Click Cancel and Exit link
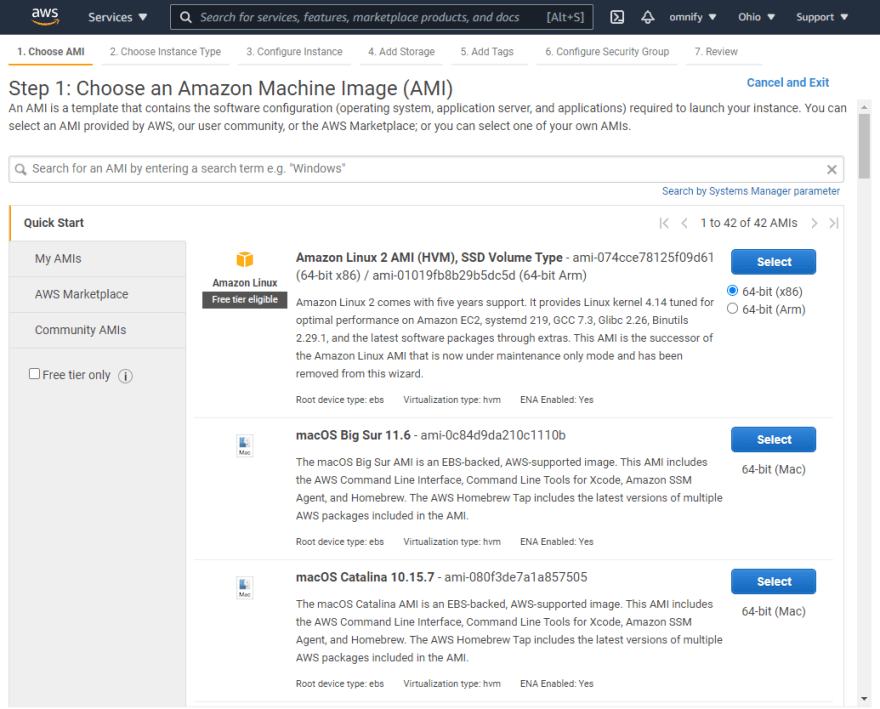This screenshot has width=880, height=709. [787, 83]
